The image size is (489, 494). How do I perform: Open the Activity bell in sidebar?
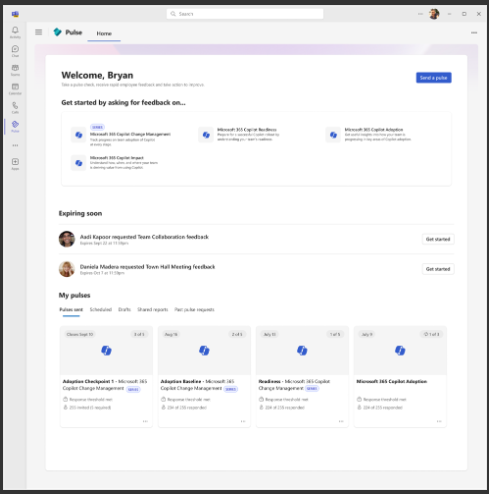tap(15, 32)
